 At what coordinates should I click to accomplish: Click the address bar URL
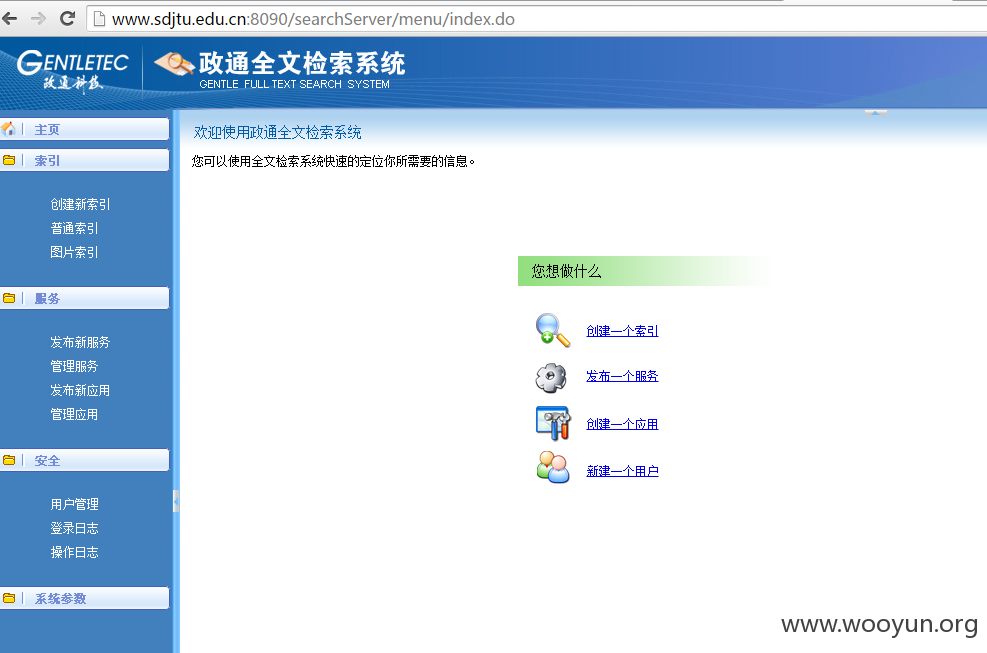313,20
